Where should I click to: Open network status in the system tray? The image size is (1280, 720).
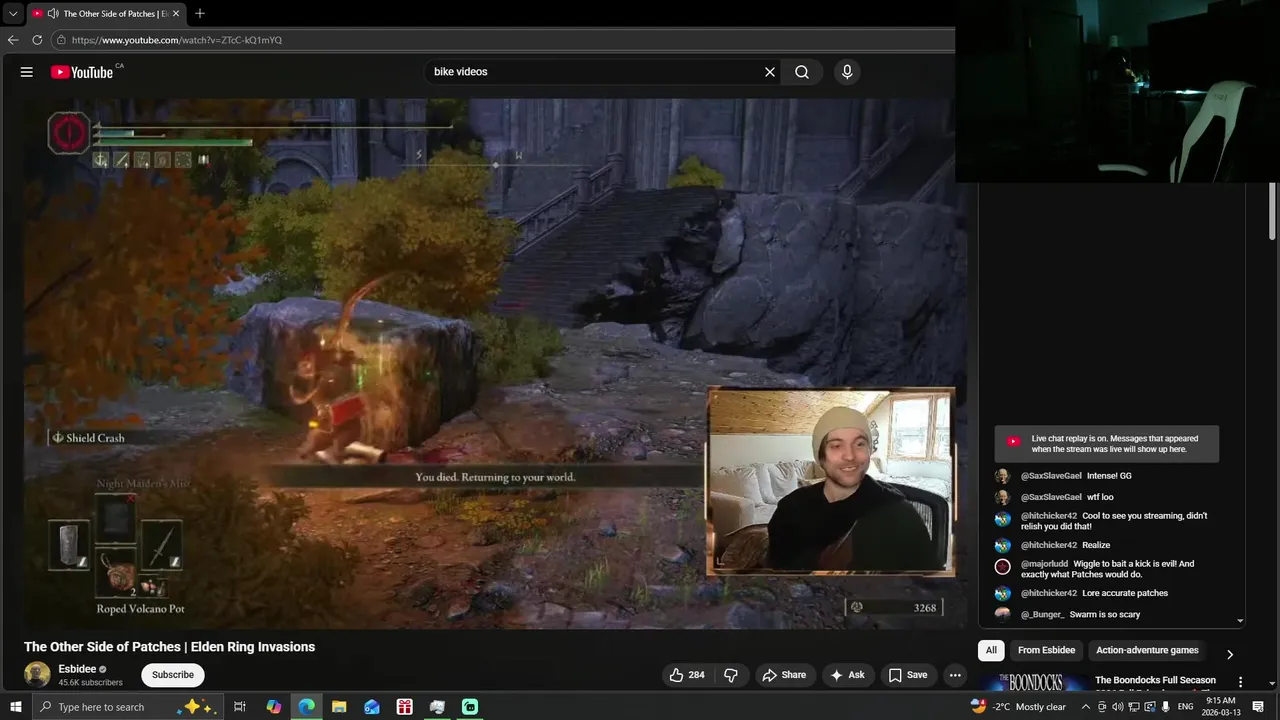tap(1132, 707)
